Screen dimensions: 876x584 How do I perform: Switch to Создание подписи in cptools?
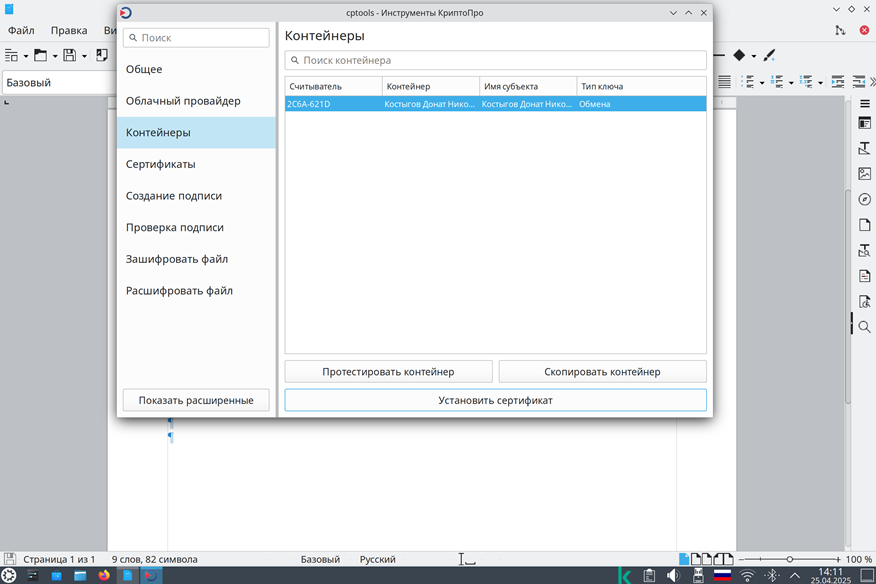coord(197,196)
